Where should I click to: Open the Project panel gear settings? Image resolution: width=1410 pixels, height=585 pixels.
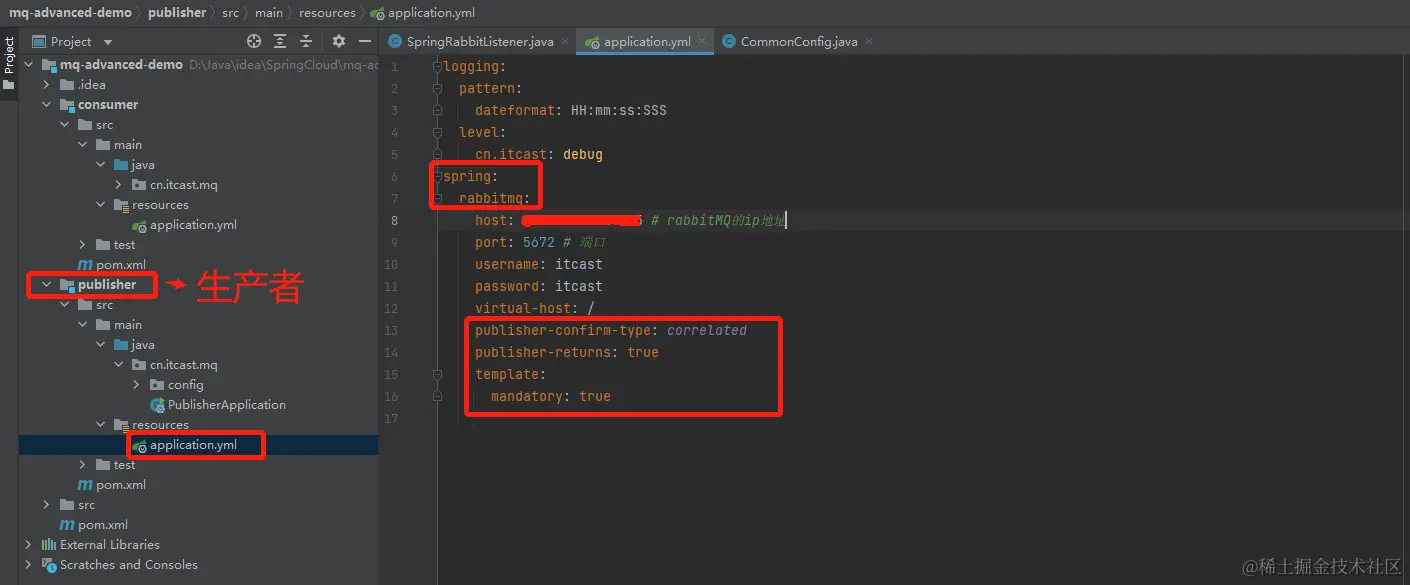point(339,41)
